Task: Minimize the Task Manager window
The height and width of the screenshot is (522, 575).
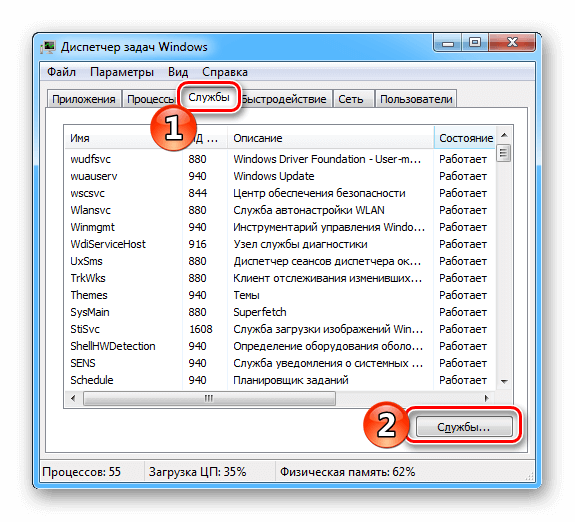Action: pos(448,43)
